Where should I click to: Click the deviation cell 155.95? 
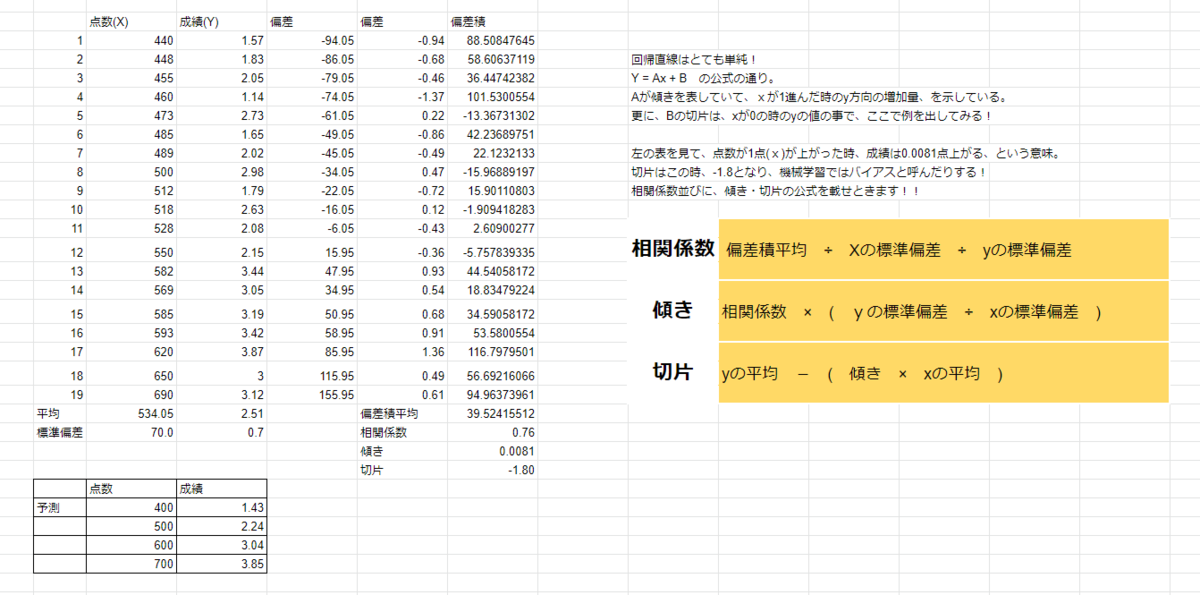coord(311,394)
